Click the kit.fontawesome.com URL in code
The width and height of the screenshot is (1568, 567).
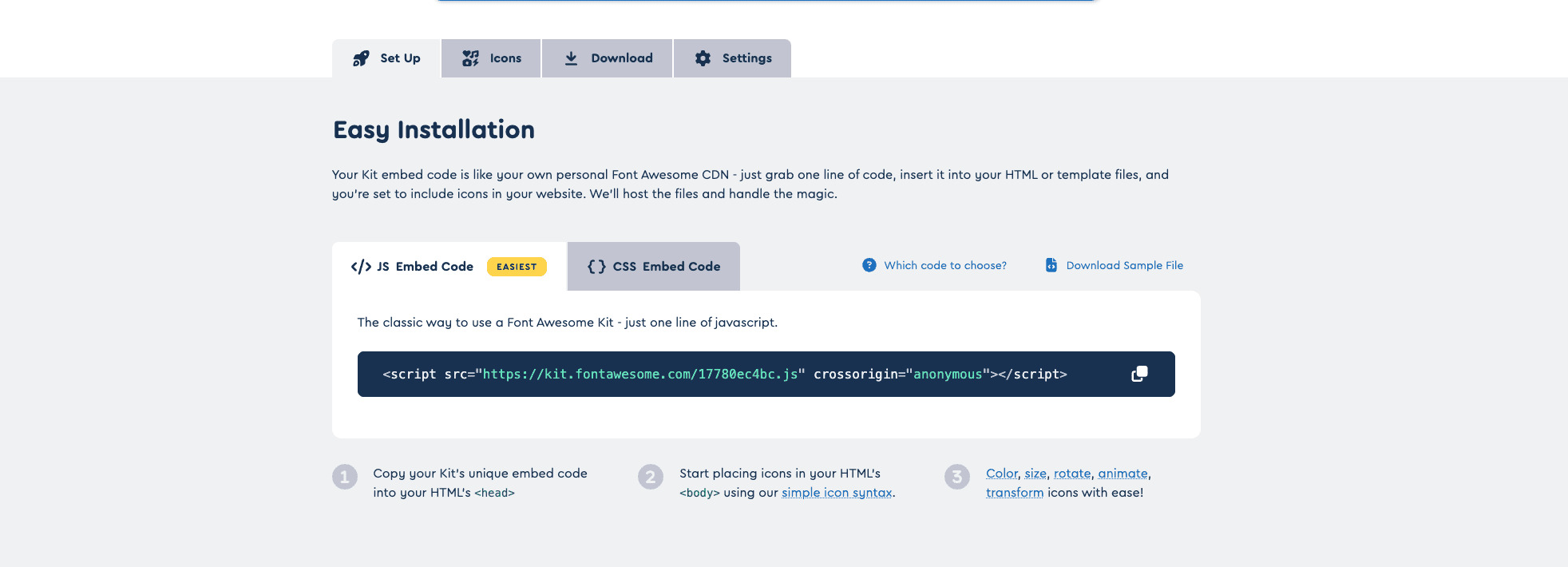pos(639,375)
